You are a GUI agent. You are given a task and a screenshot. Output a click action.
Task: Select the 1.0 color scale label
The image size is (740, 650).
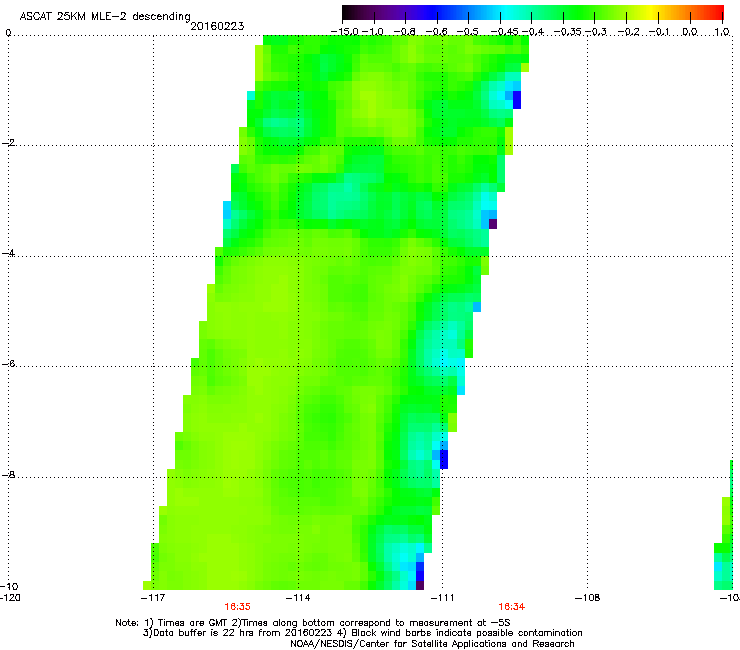pos(722,32)
